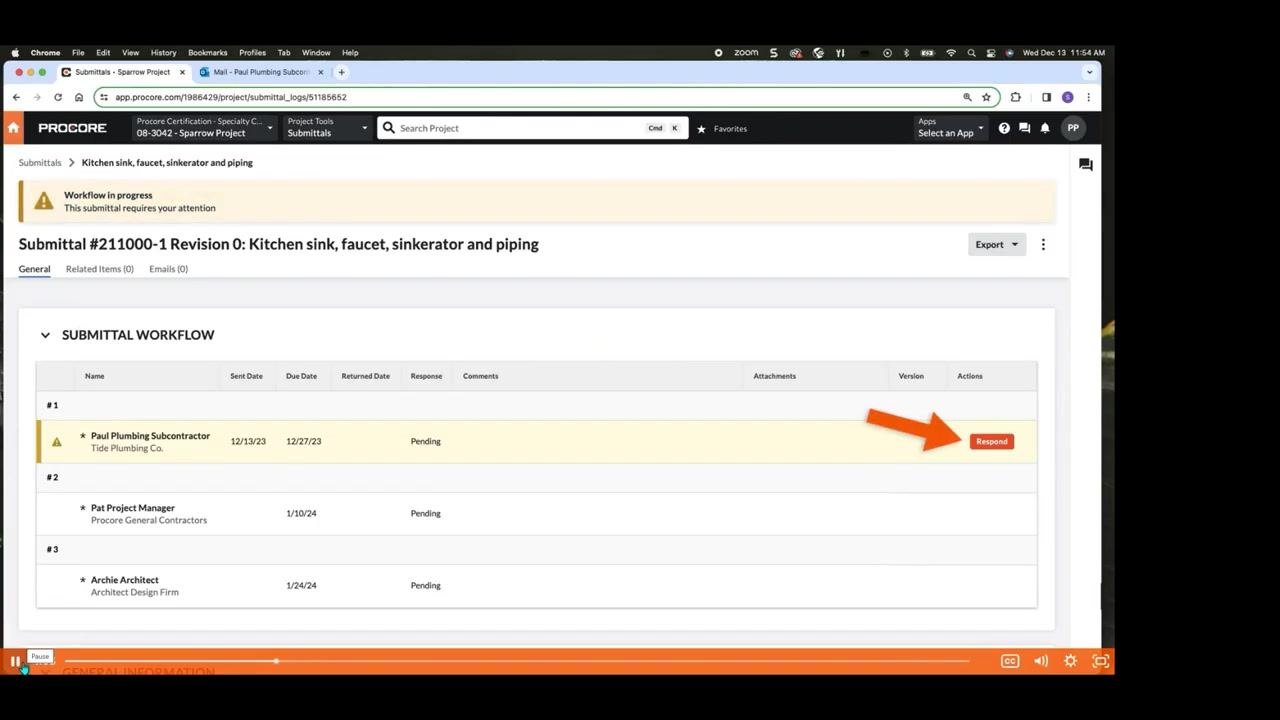Mute the video volume icon

(1041, 661)
